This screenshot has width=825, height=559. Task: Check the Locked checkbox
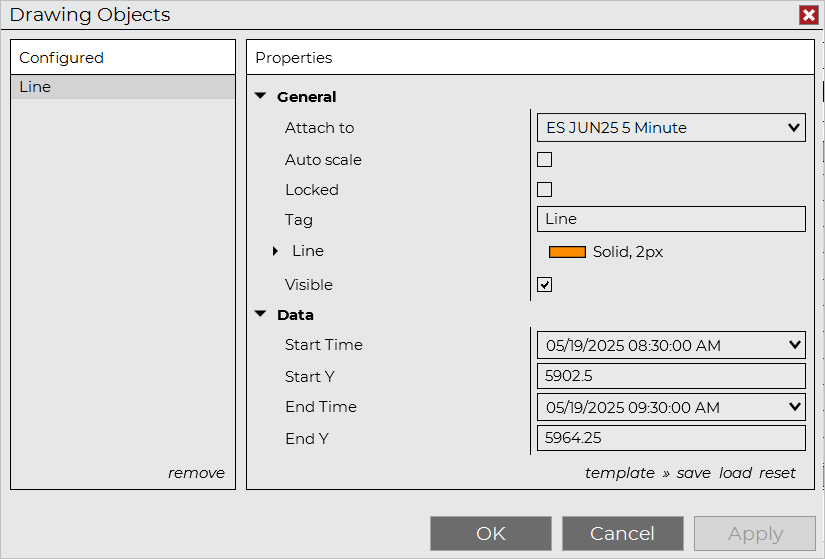[545, 189]
